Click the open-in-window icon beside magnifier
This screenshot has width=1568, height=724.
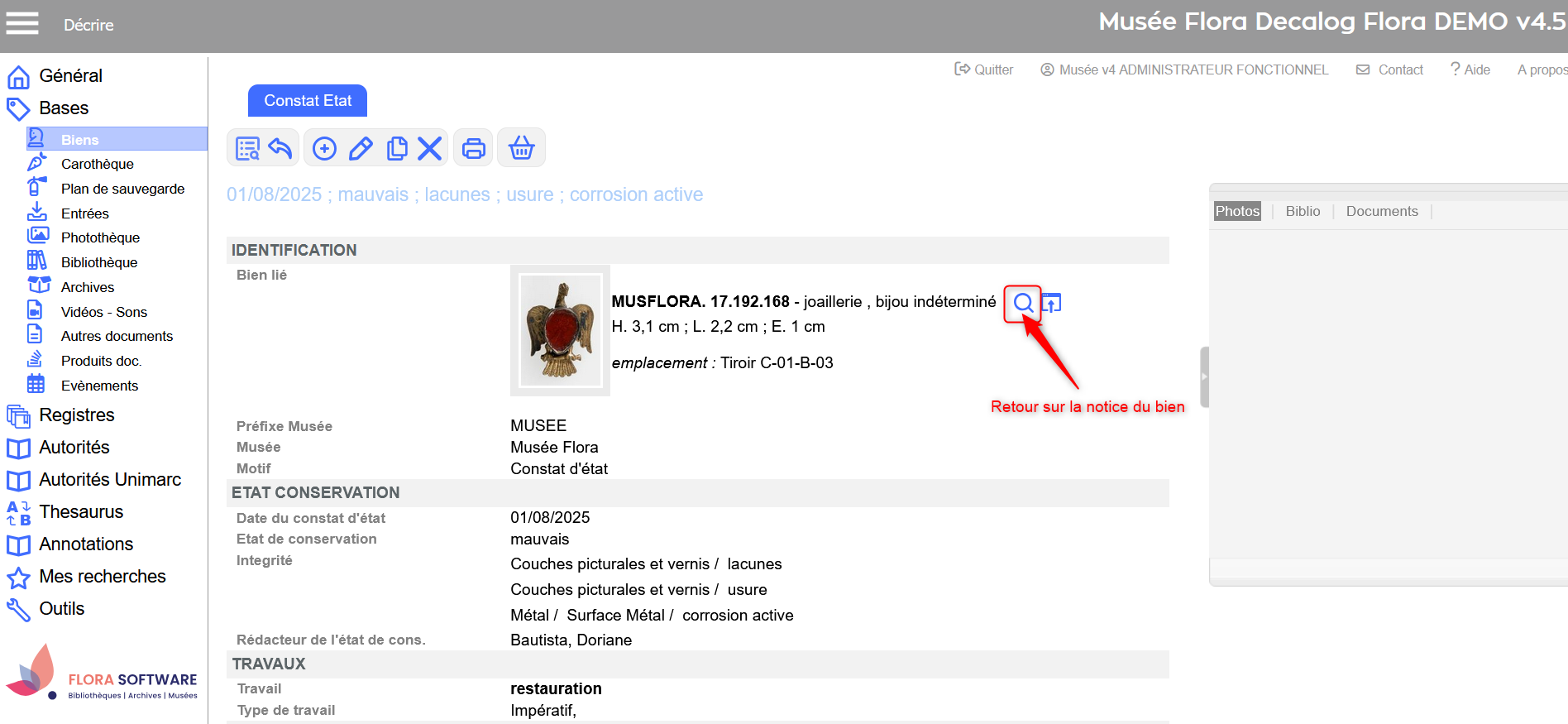click(1051, 303)
